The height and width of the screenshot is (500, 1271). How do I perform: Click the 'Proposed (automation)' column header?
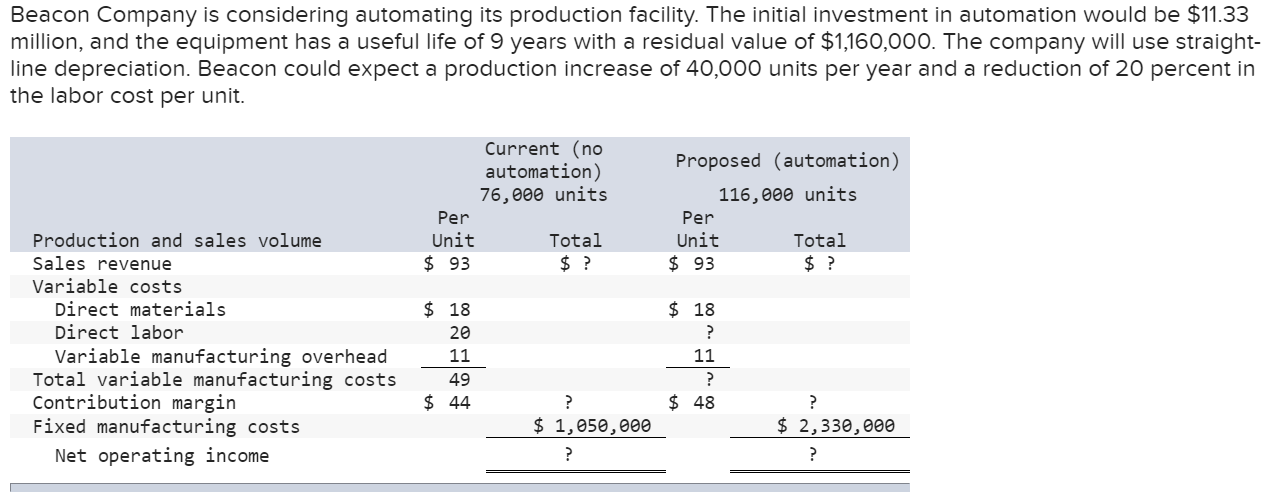[787, 161]
